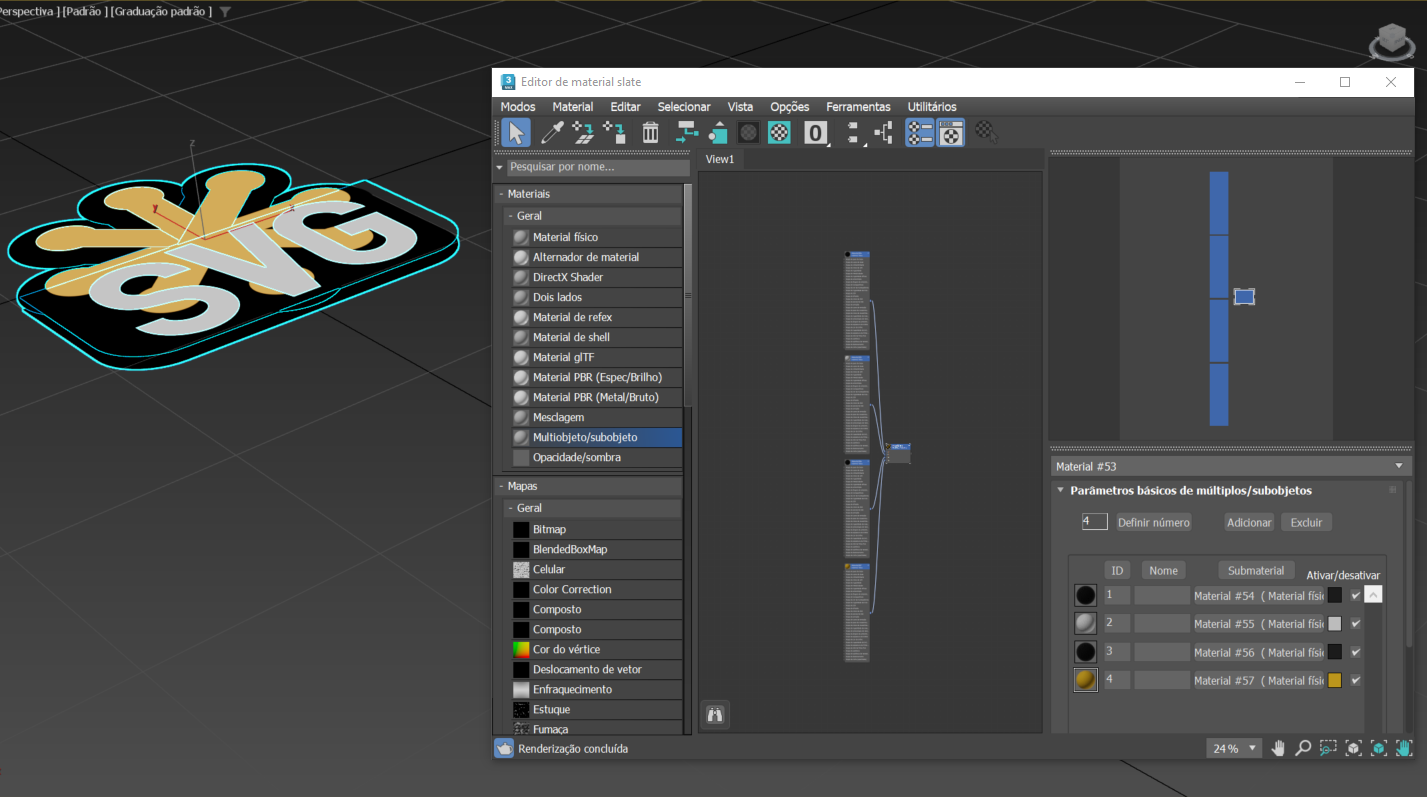Click the Definir número button

pos(1154,522)
